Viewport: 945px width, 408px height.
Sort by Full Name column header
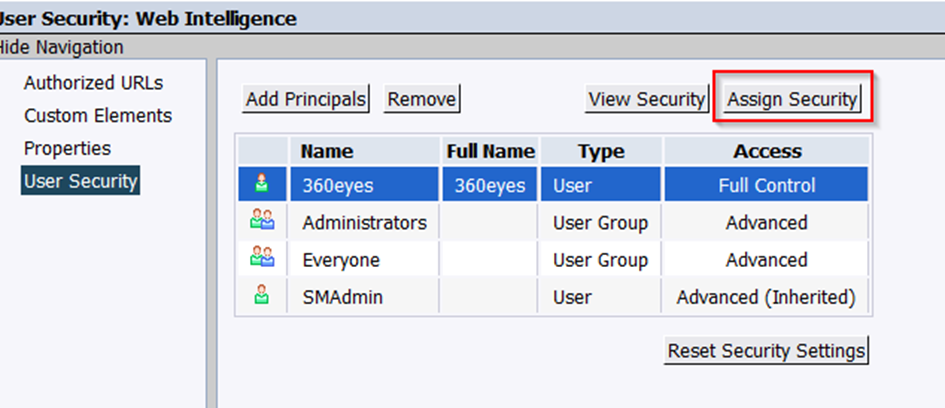(491, 151)
